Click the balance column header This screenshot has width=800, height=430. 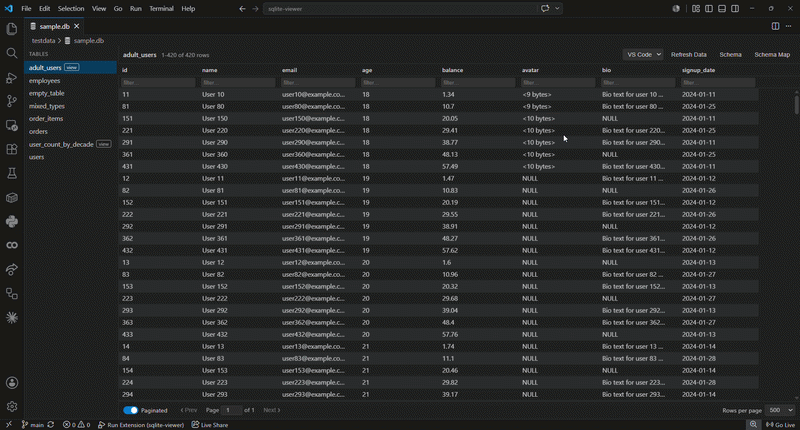453,70
